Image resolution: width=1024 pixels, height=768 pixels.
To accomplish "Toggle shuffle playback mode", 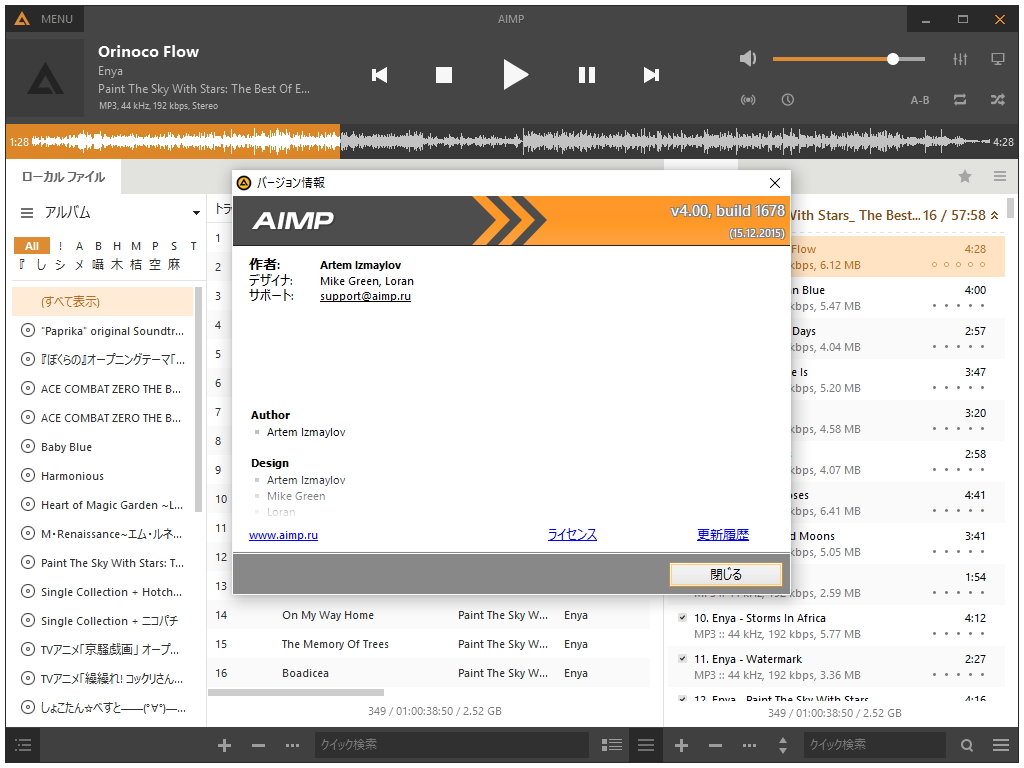I will (x=998, y=100).
